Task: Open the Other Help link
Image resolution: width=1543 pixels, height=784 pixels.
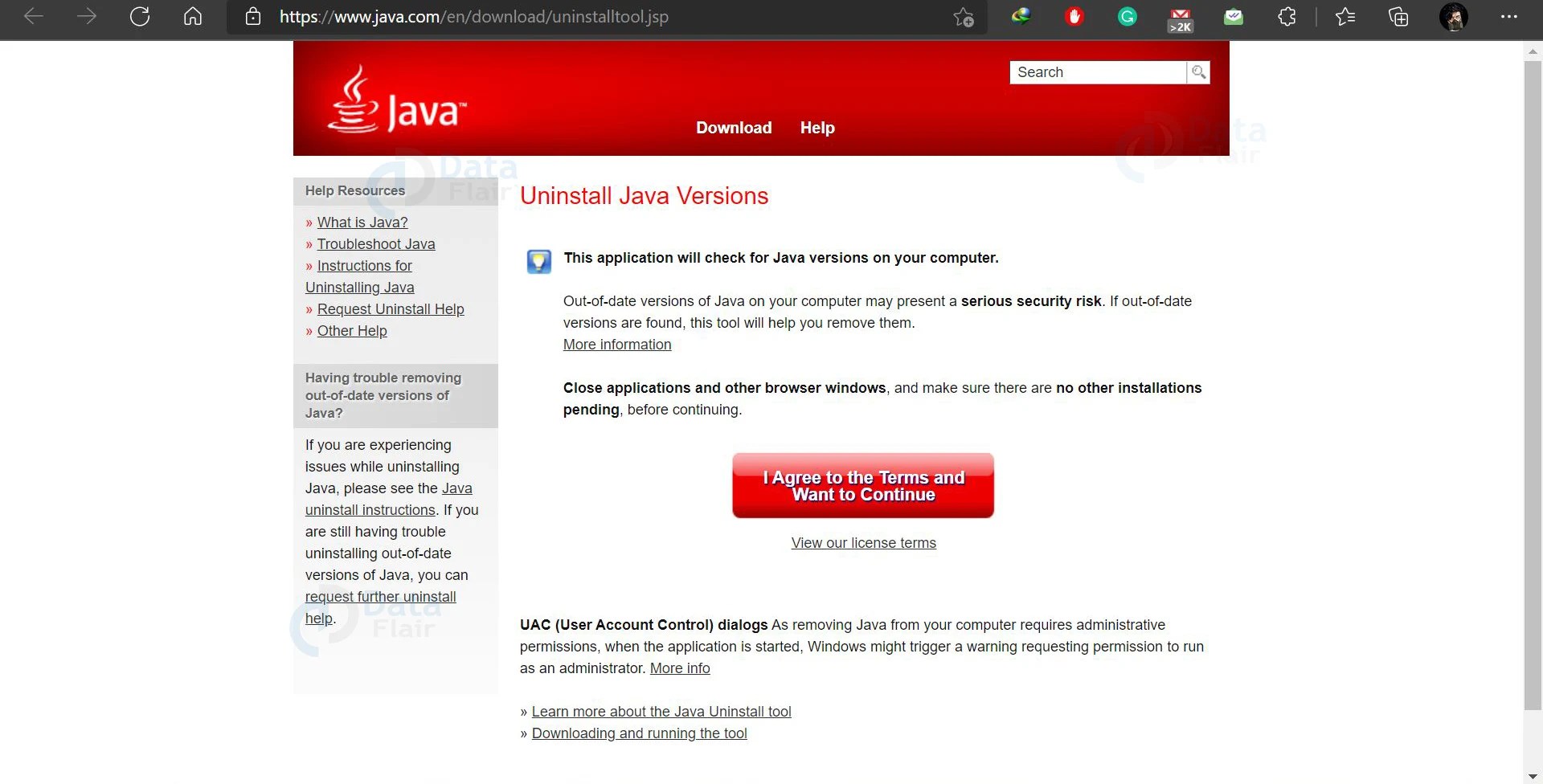Action: pos(352,331)
